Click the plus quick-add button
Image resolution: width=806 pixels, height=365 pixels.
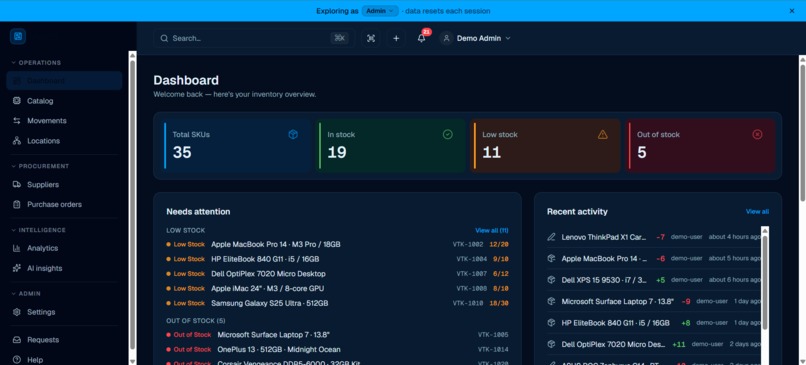396,39
